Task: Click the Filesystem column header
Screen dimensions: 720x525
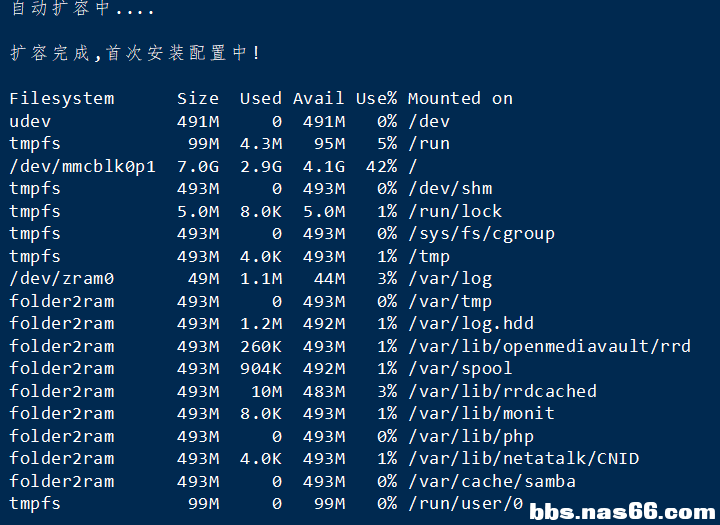Action: (62, 99)
